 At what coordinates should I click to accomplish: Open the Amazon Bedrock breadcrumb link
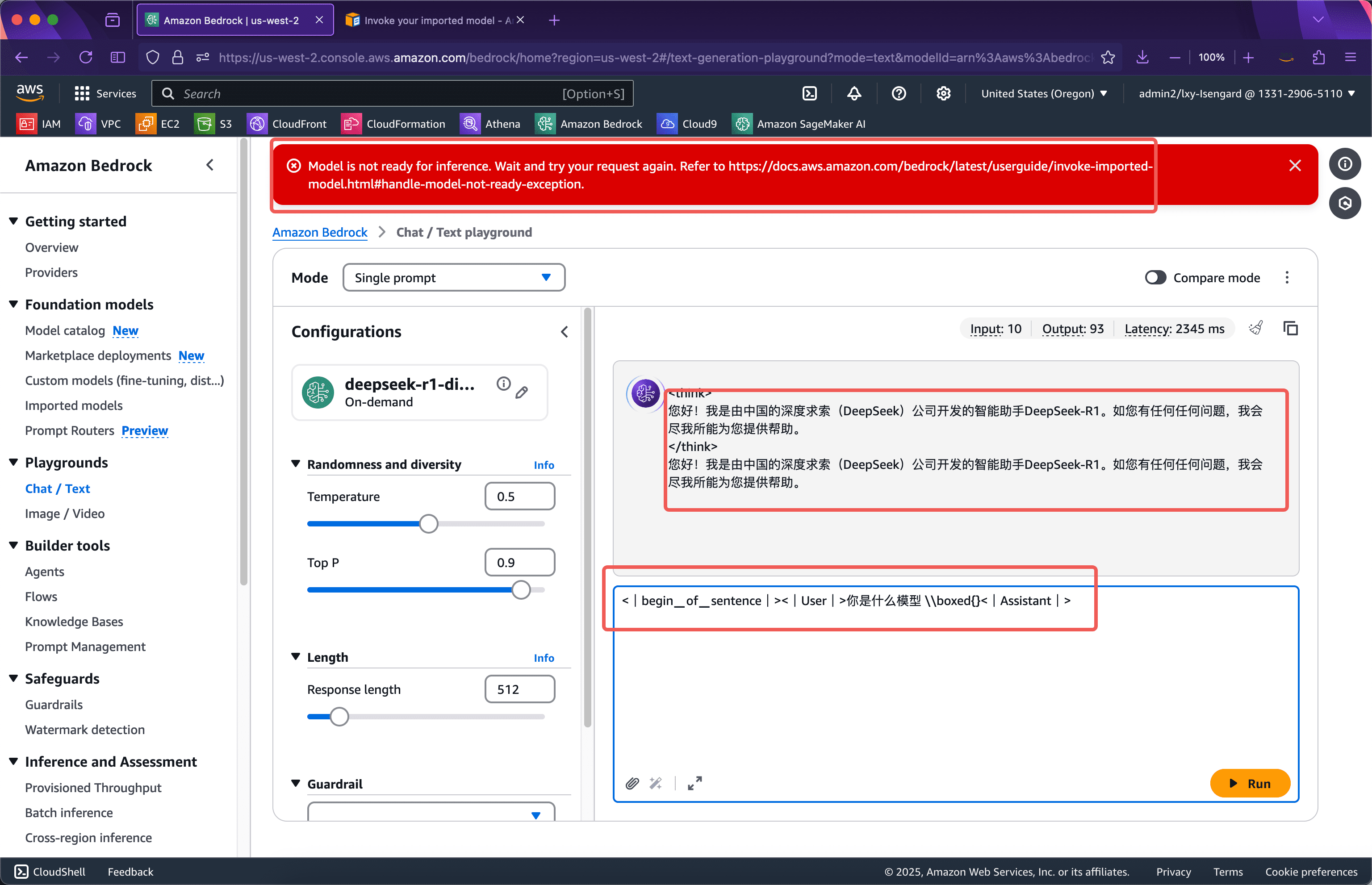coord(320,232)
